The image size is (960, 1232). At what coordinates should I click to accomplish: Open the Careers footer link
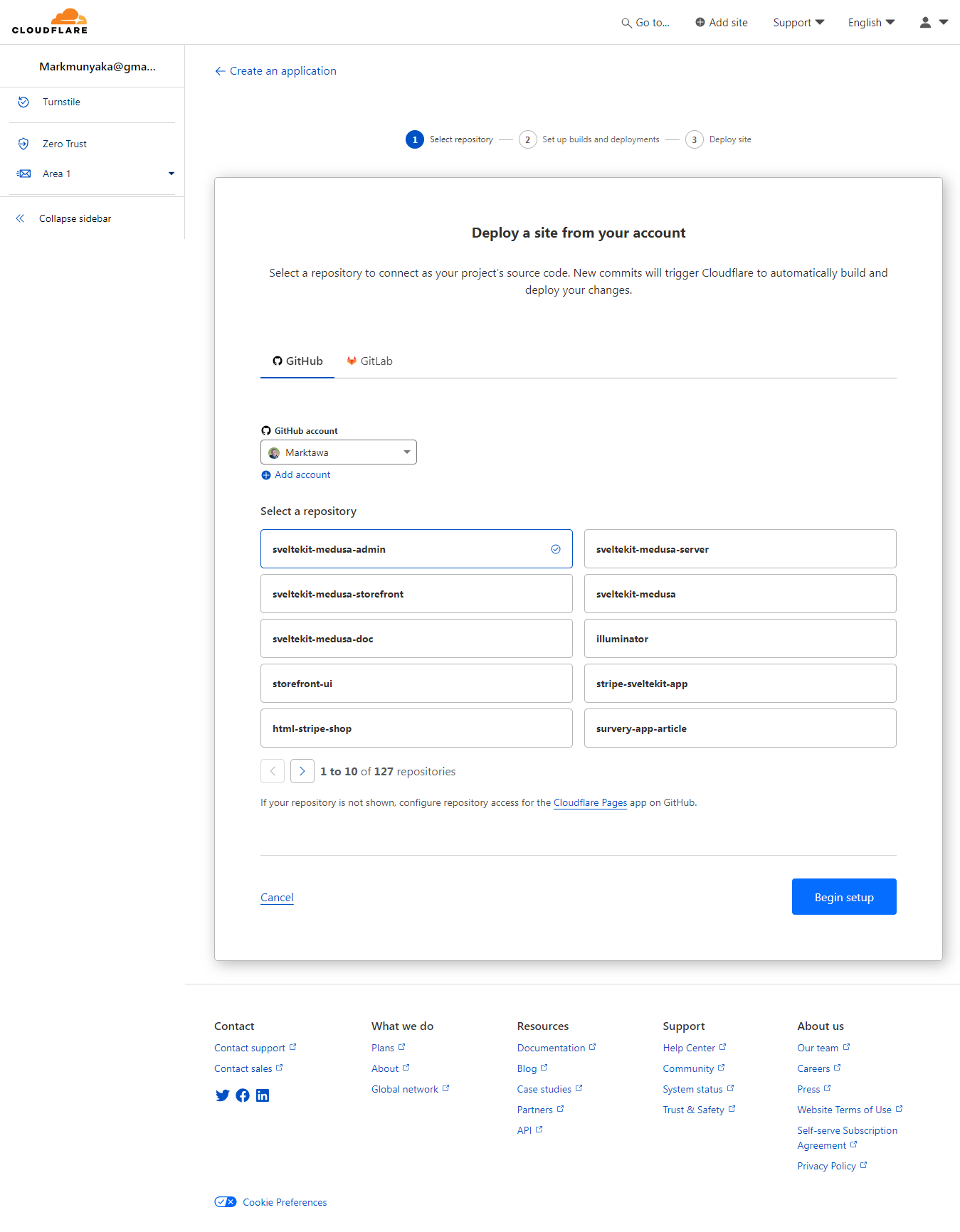pos(819,1068)
